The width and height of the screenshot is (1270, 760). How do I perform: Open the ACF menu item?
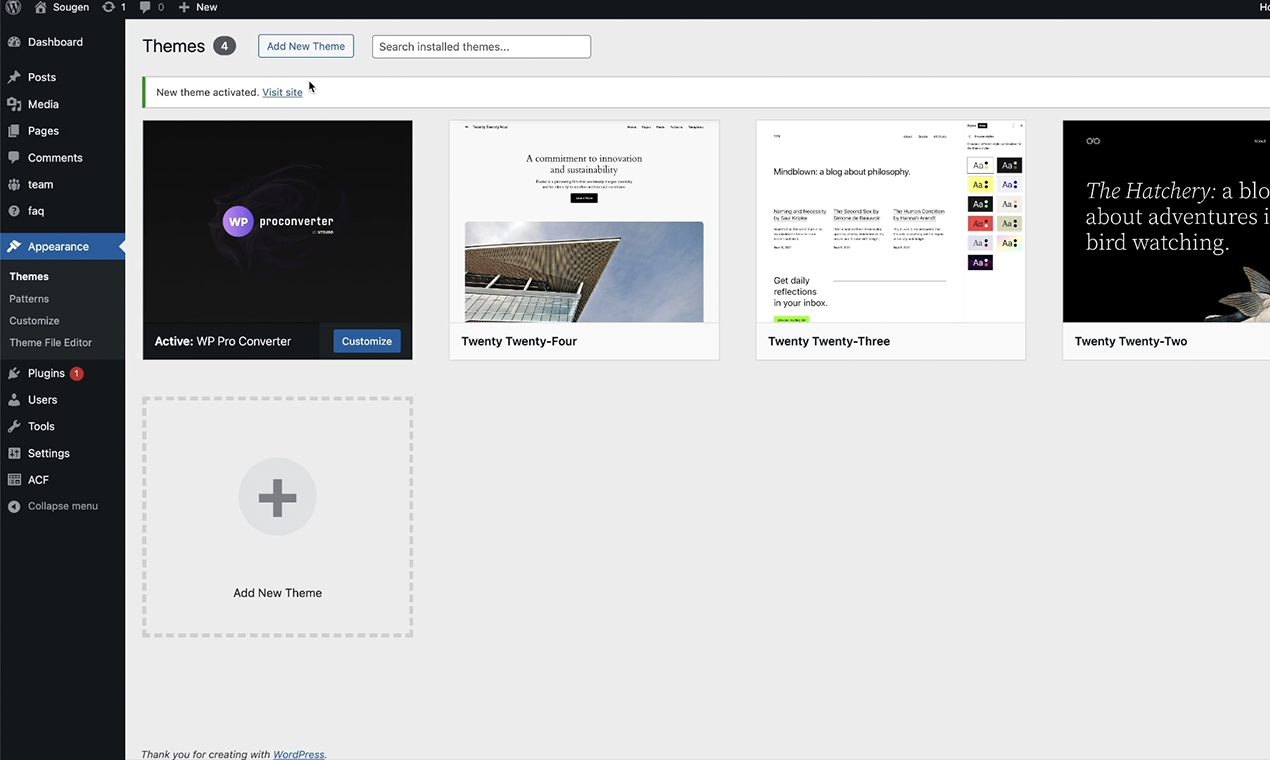pos(63,480)
